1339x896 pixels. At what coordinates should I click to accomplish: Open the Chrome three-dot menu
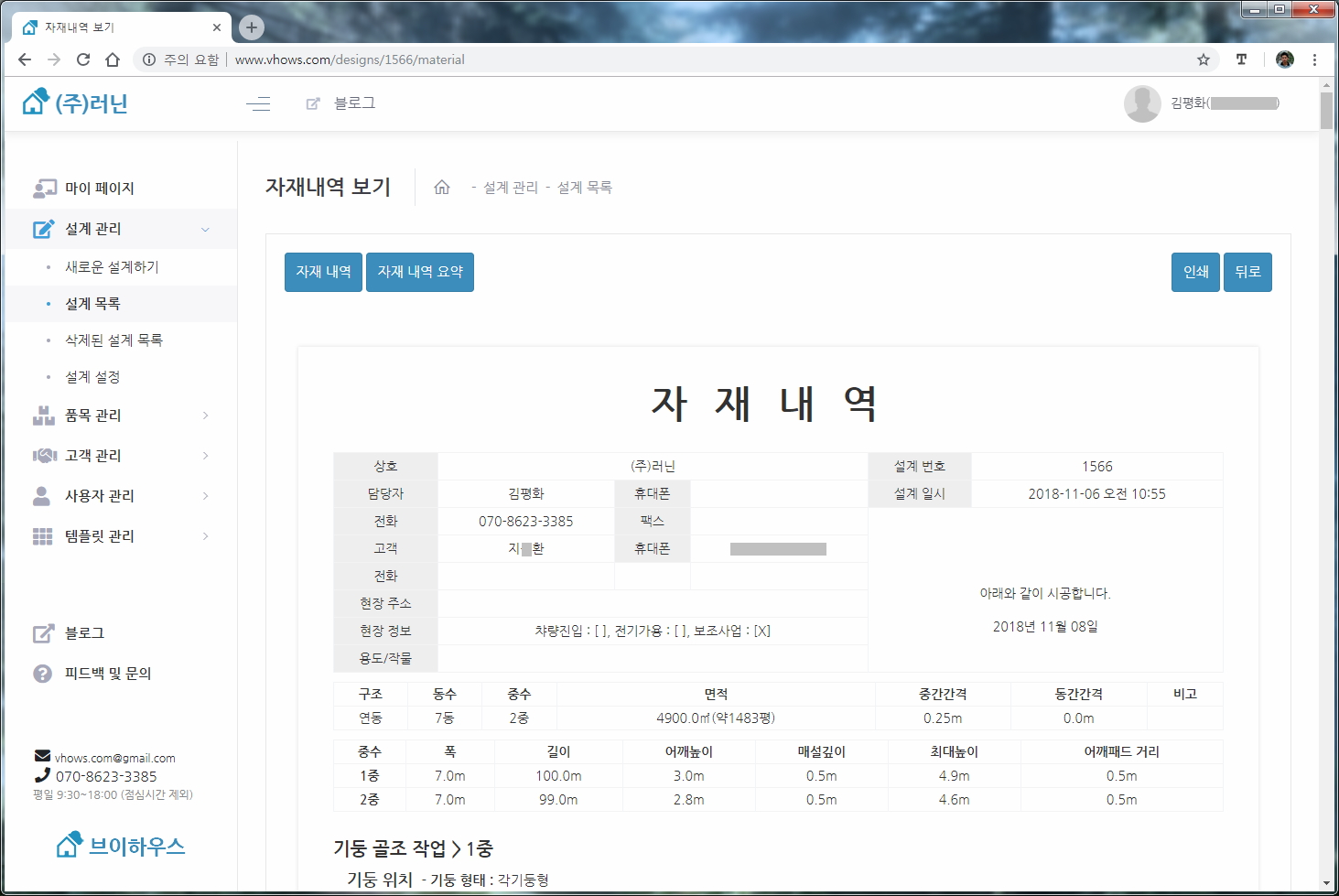(1314, 59)
